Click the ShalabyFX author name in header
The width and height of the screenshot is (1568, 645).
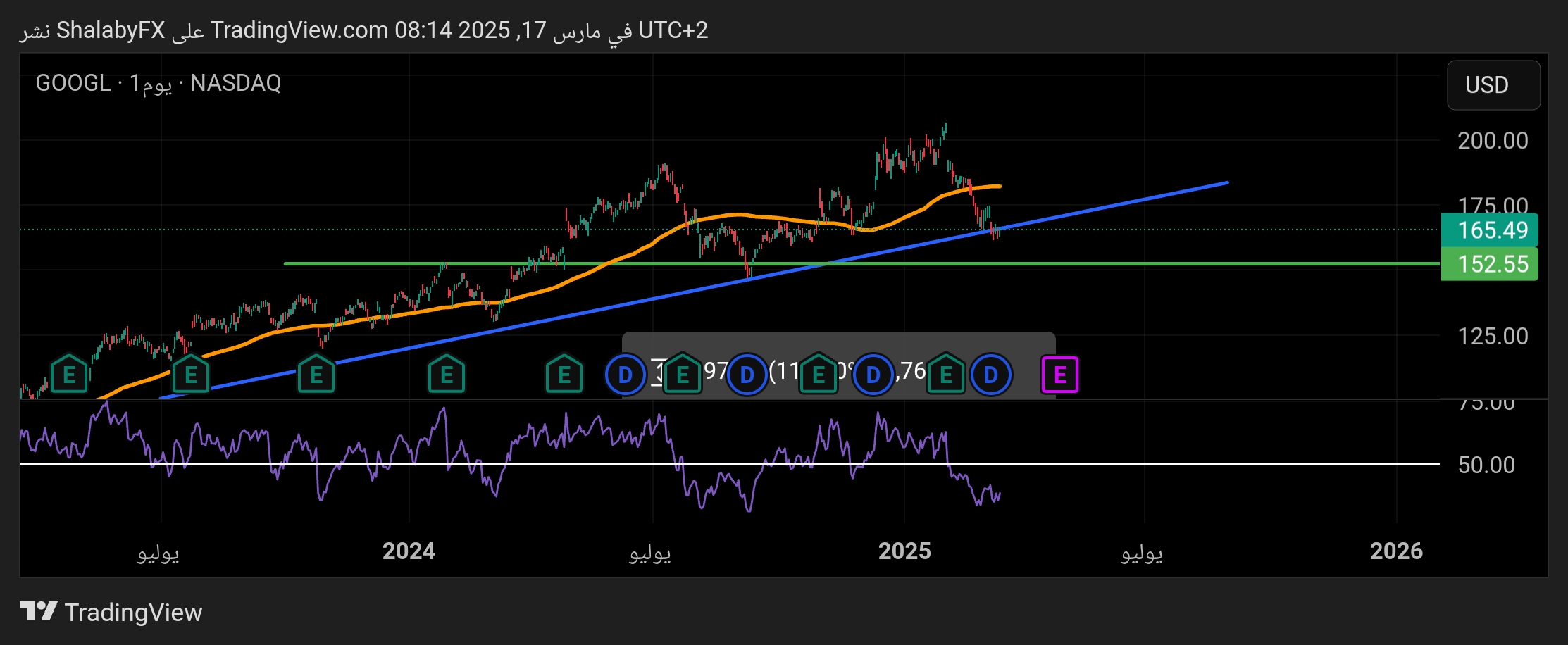coord(111,30)
